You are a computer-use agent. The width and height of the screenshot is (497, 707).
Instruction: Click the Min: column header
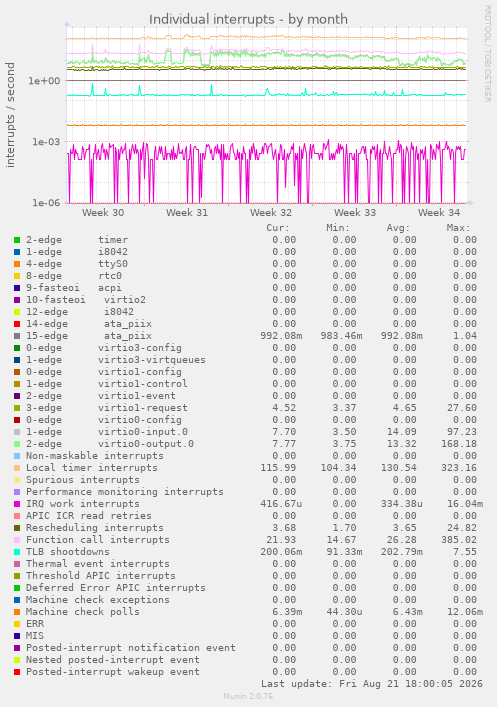tap(338, 228)
